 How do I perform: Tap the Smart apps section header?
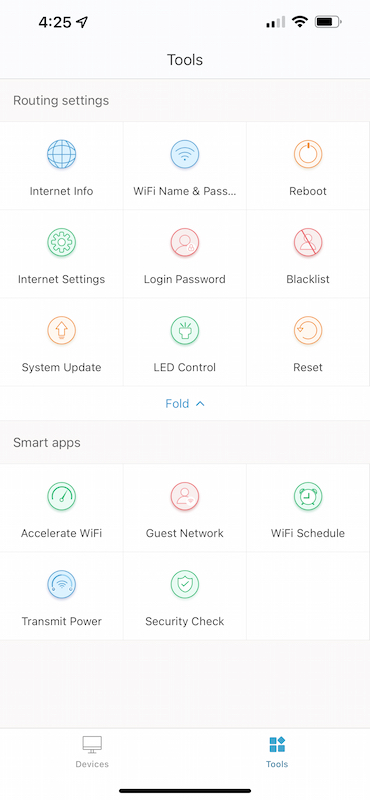click(47, 442)
